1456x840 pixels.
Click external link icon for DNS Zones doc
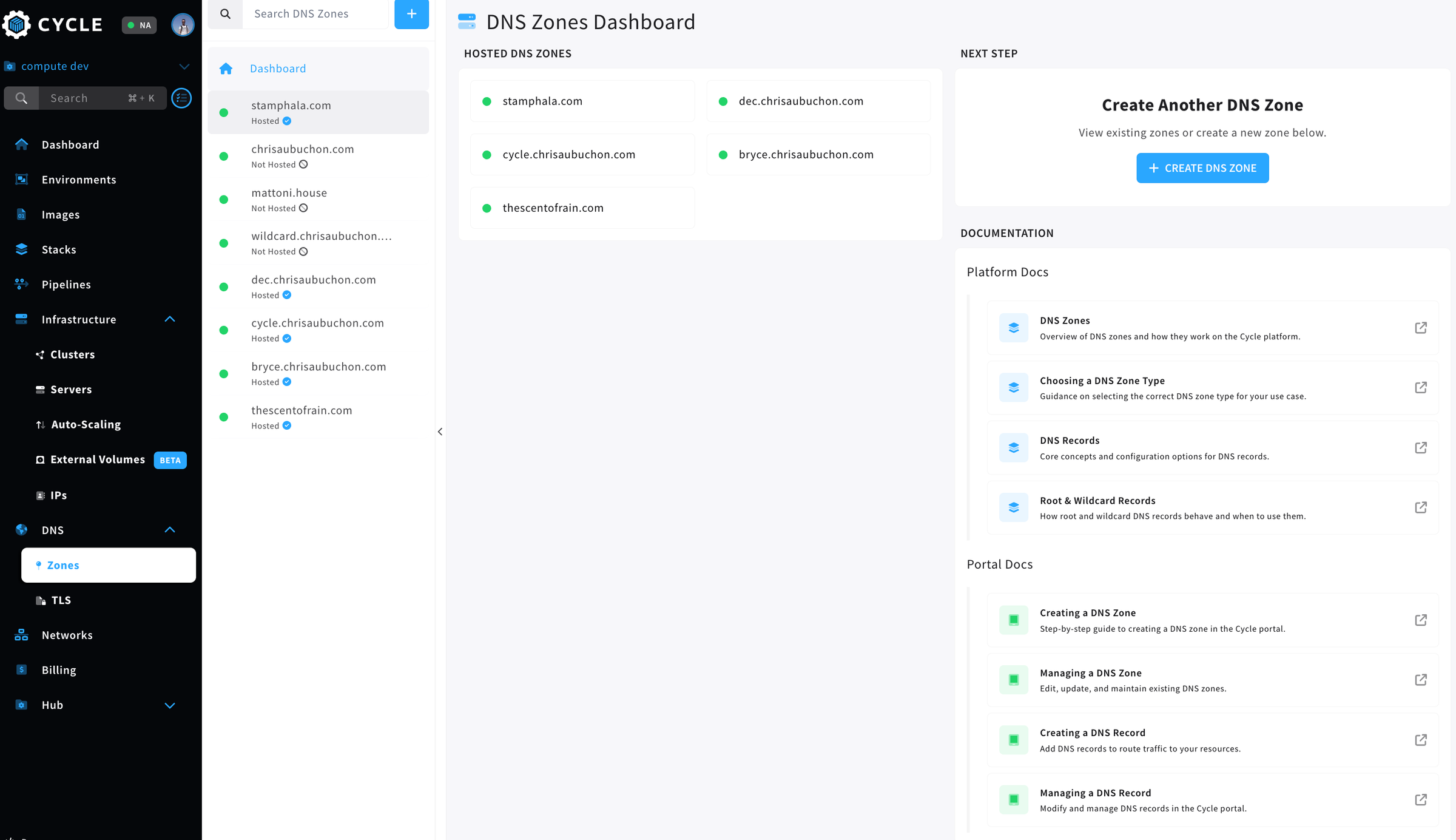(1420, 328)
